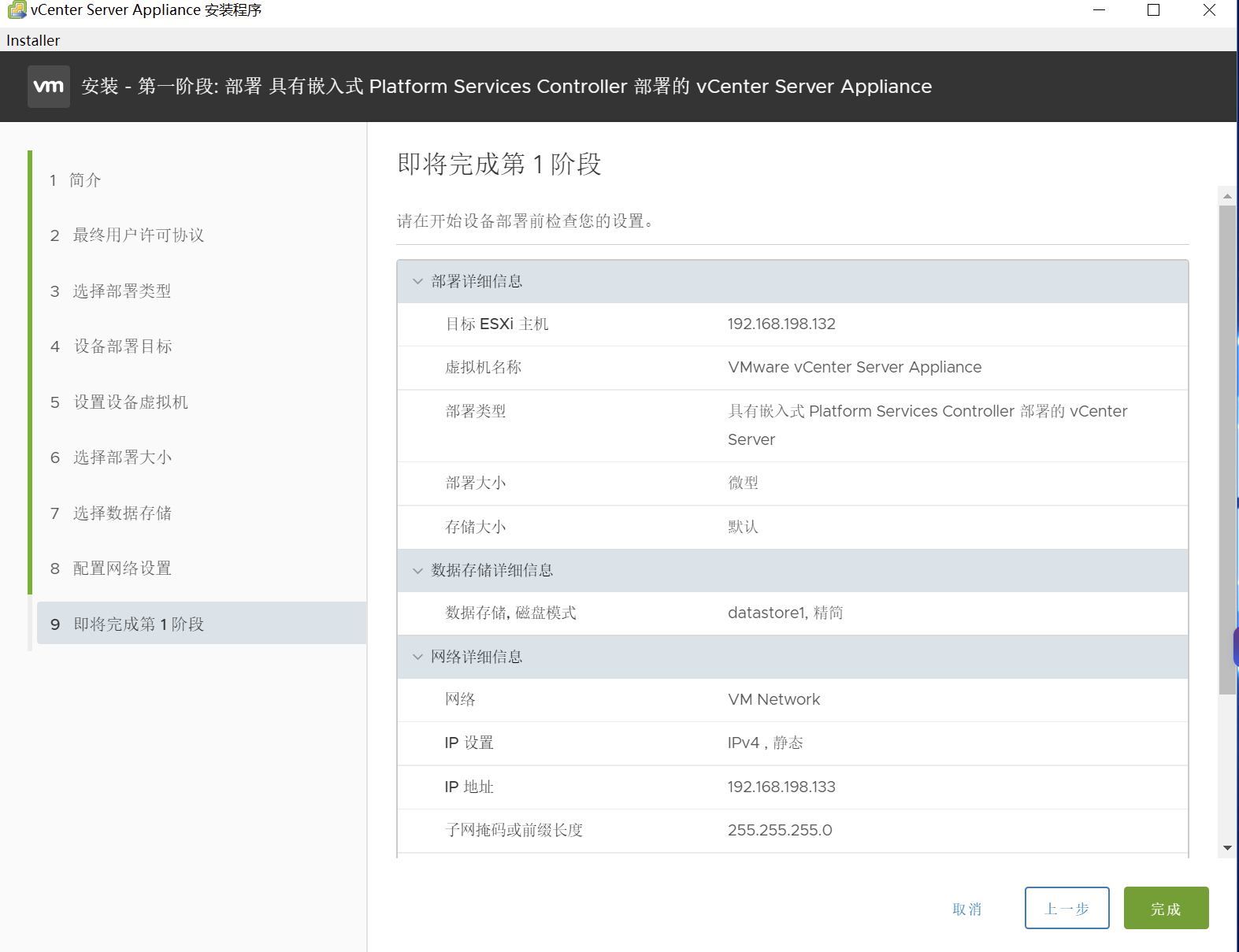Collapse the 部署详细信息 section
Viewport: 1239px width, 952px height.
tap(417, 281)
